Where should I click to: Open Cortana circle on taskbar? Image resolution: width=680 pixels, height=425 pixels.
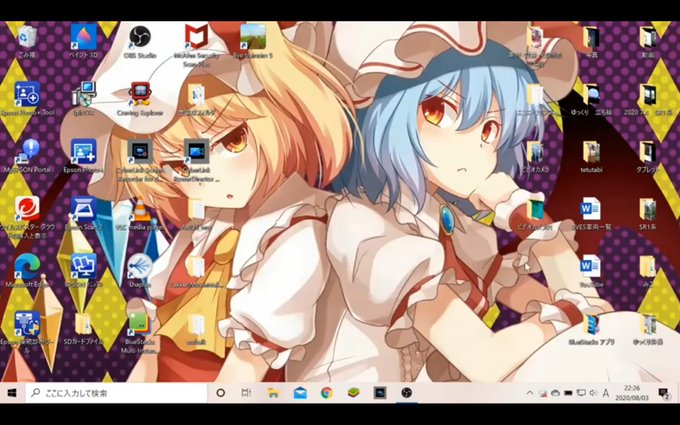pyautogui.click(x=220, y=393)
